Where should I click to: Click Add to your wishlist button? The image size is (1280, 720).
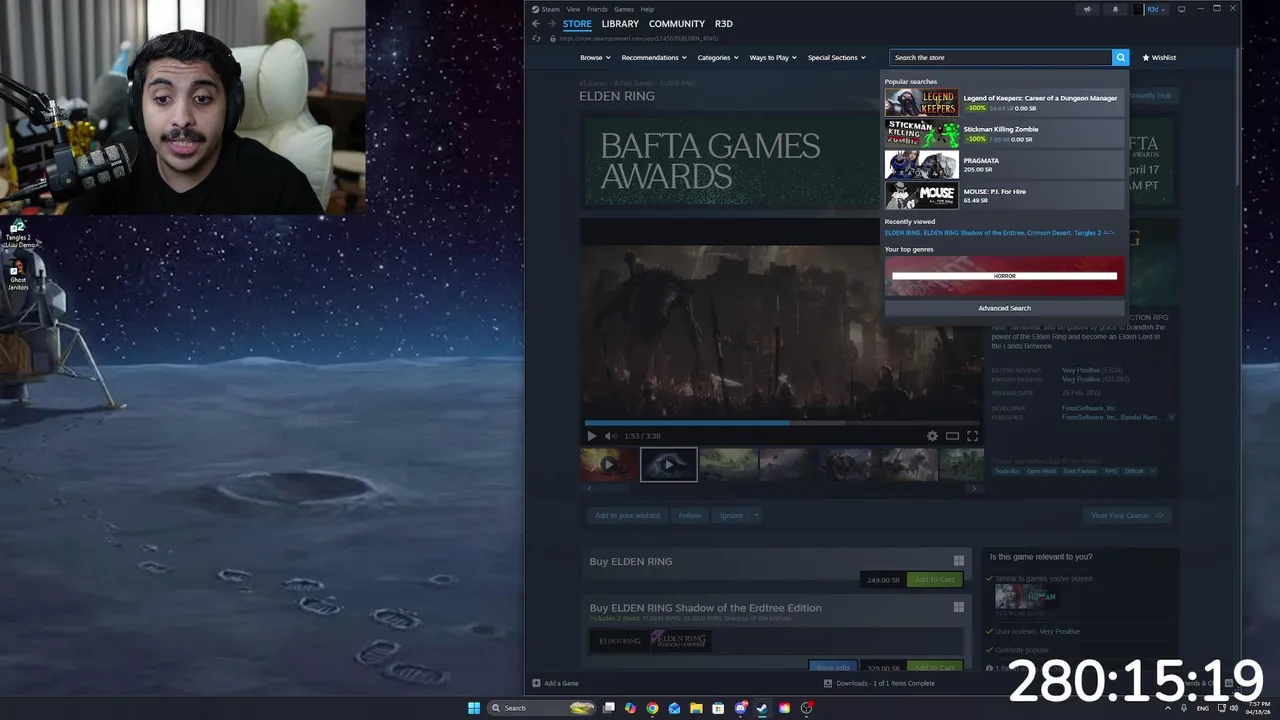pos(627,515)
